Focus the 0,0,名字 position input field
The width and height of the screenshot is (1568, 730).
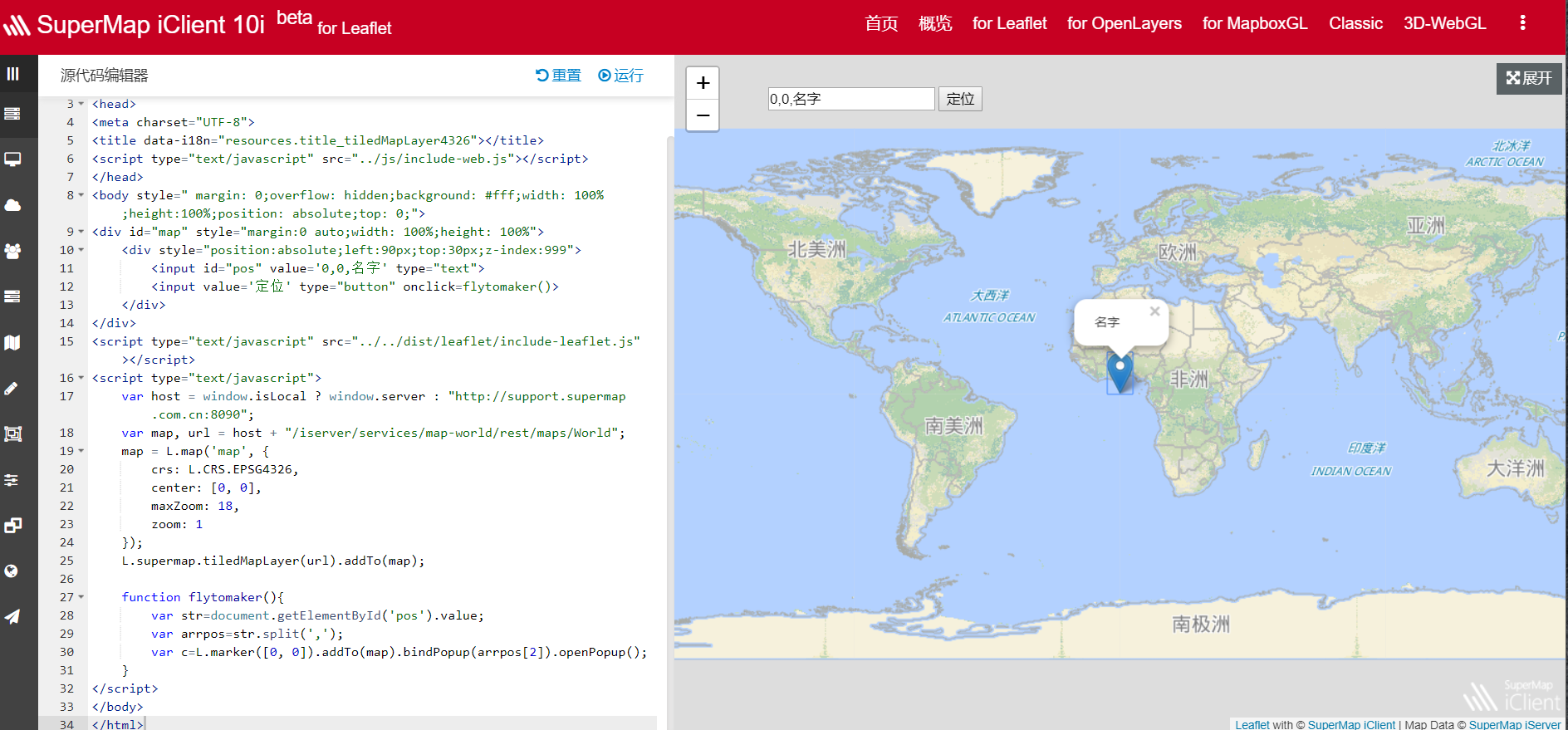point(851,99)
